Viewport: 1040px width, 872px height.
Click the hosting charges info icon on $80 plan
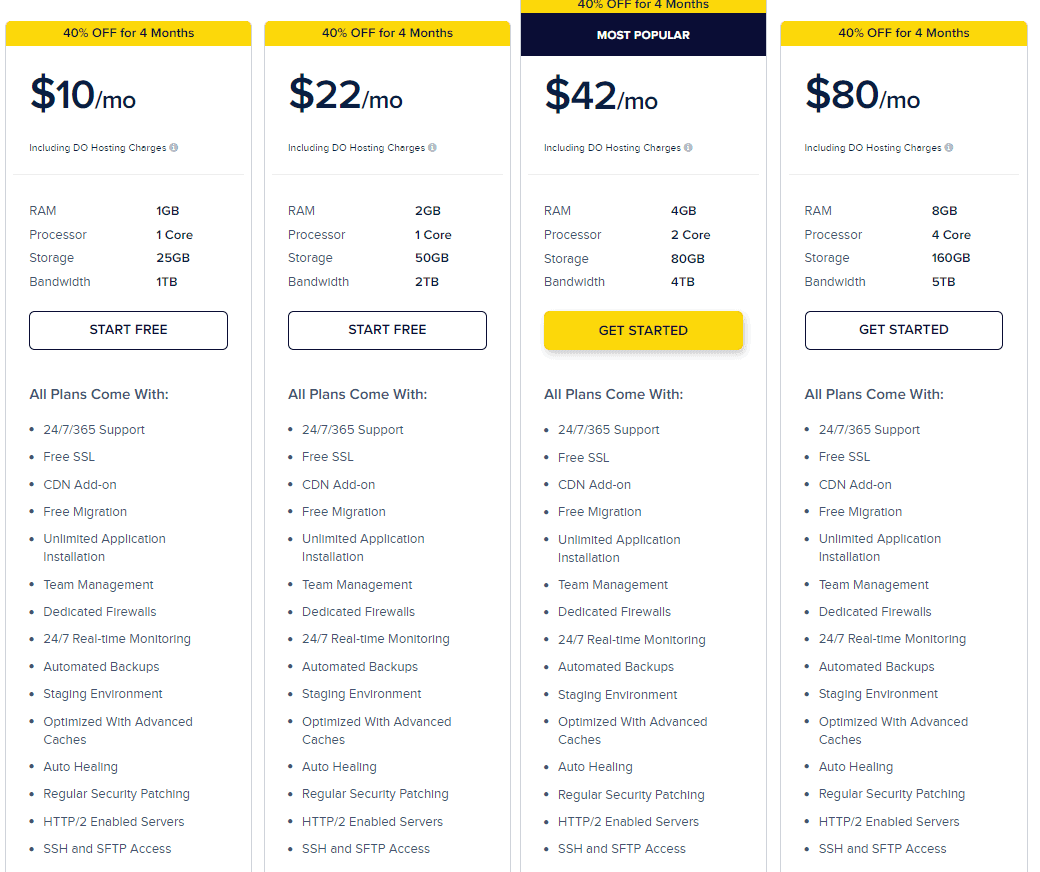pos(949,148)
